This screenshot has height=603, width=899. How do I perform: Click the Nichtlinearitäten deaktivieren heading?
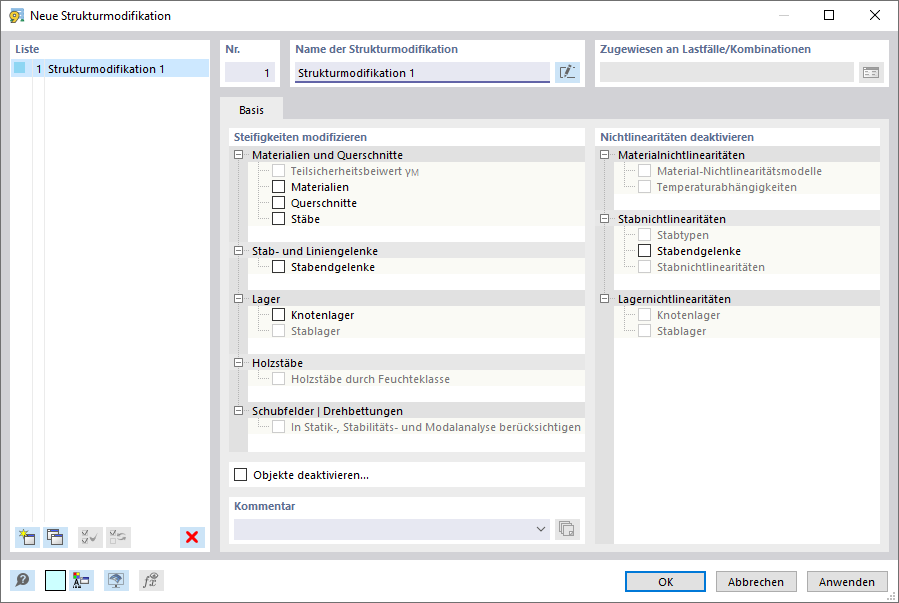677,137
